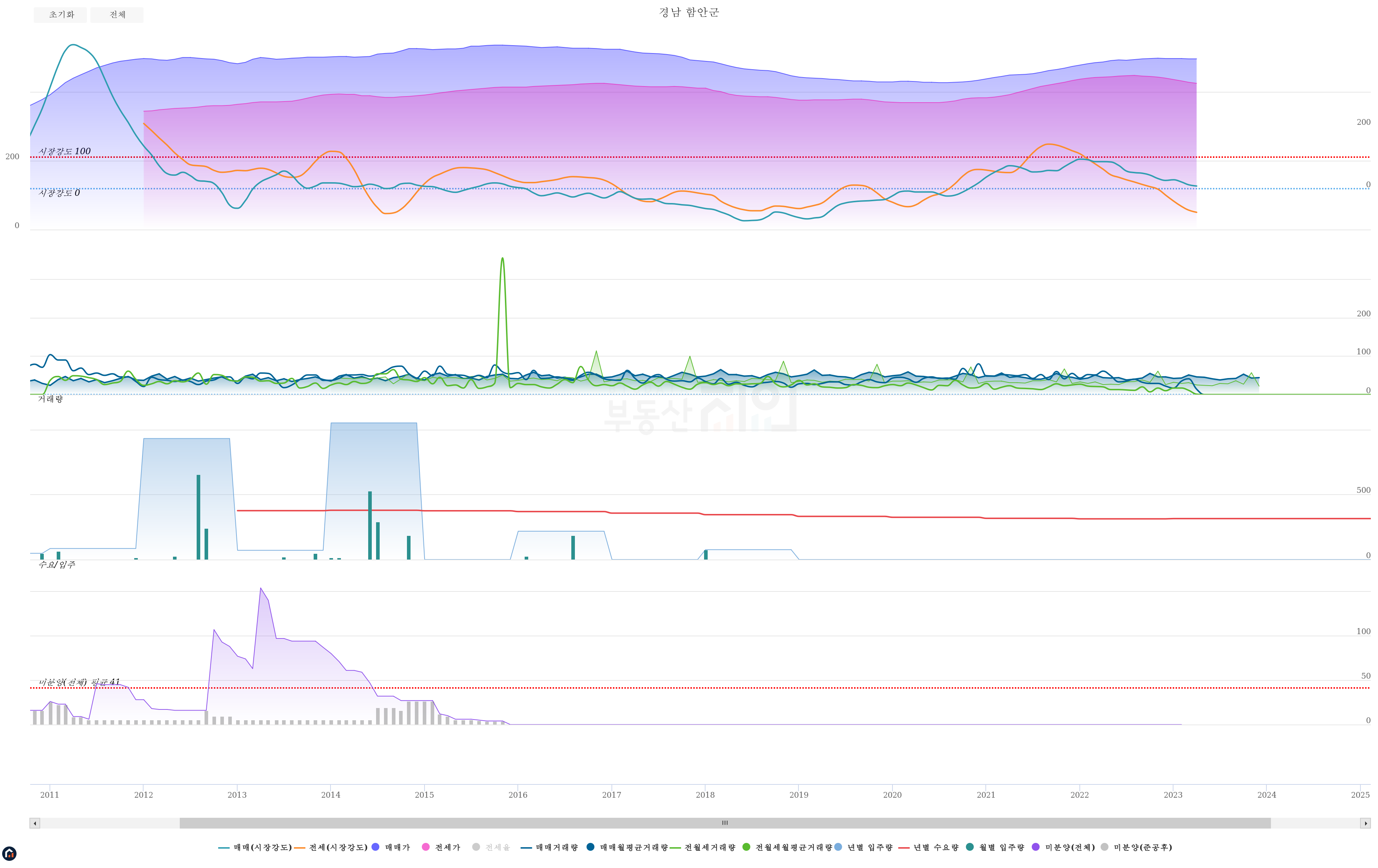Click the right scroll arrow of timeline scrollbar
The width and height of the screenshot is (1378, 868).
click(x=1365, y=824)
